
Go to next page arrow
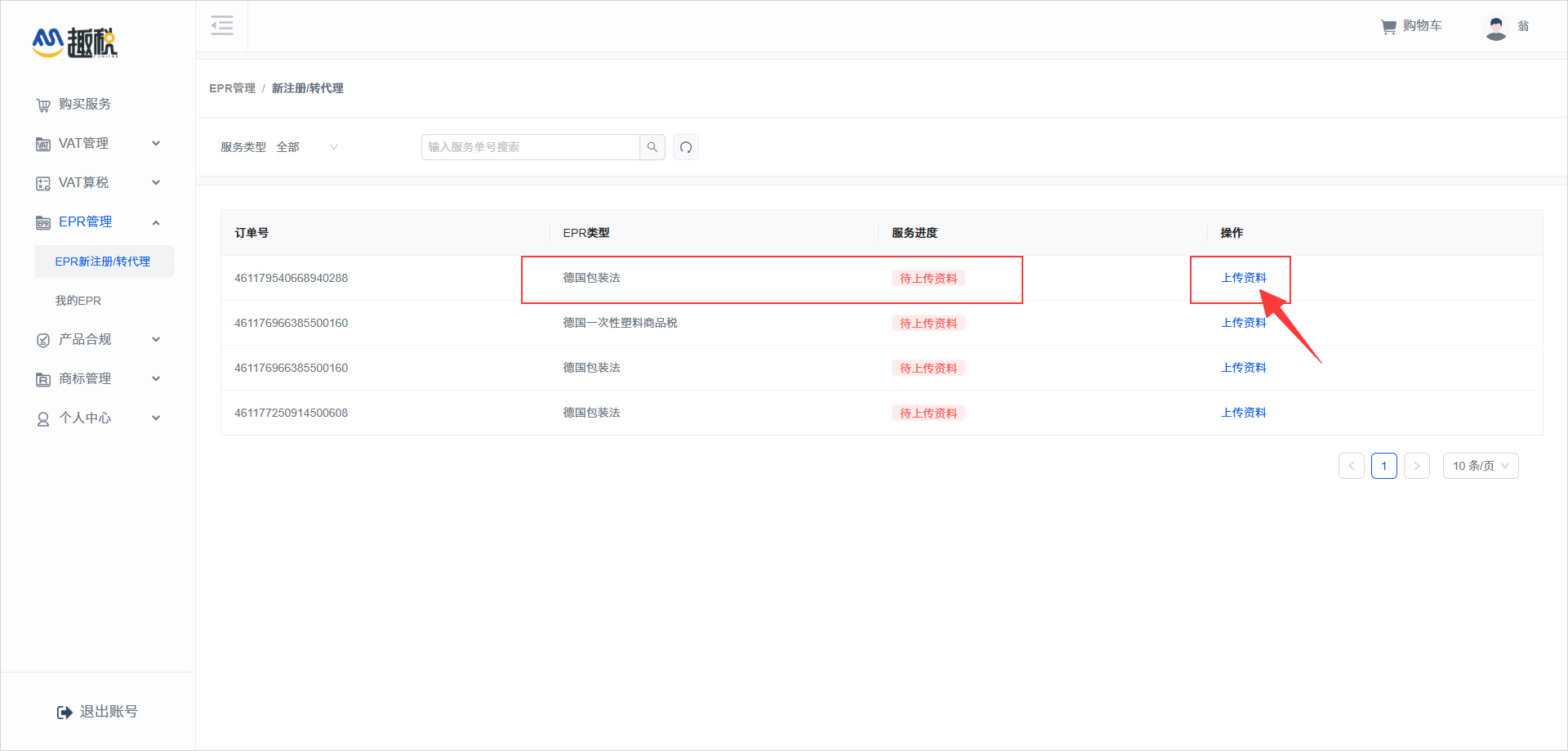[x=1417, y=466]
